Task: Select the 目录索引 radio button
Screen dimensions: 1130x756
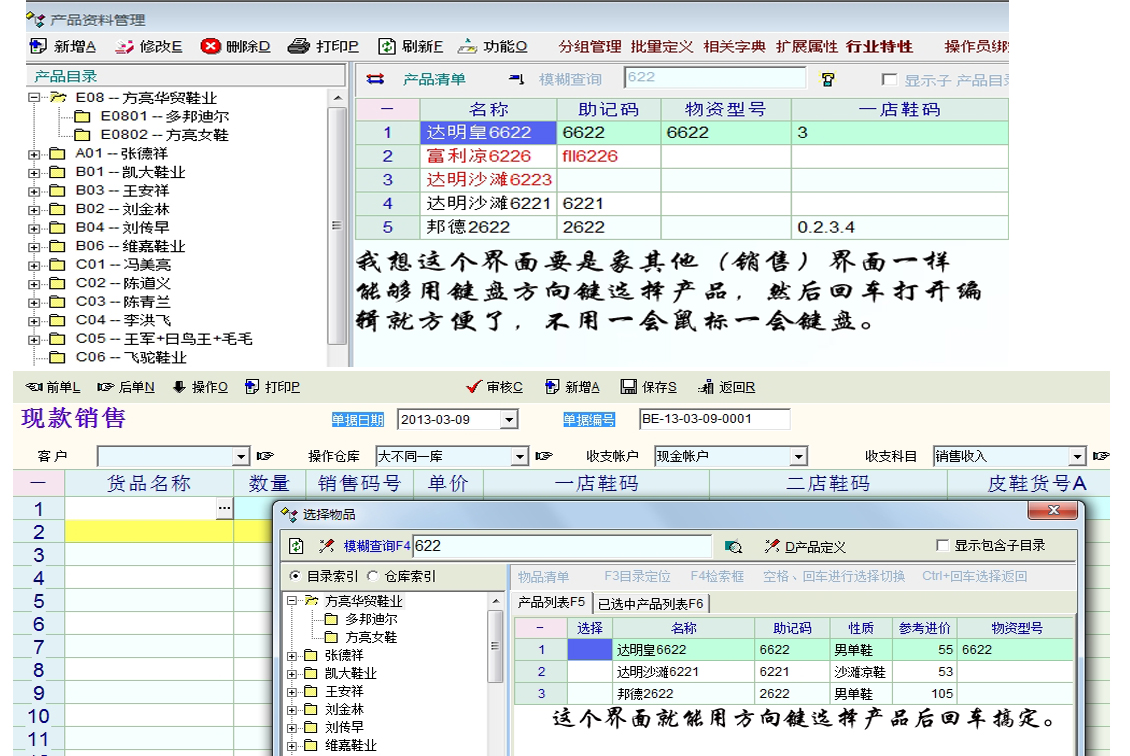Action: [x=294, y=576]
